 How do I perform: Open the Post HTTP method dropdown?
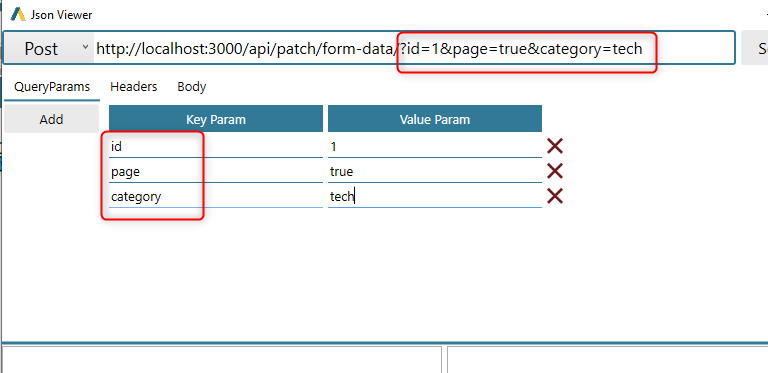(49, 48)
